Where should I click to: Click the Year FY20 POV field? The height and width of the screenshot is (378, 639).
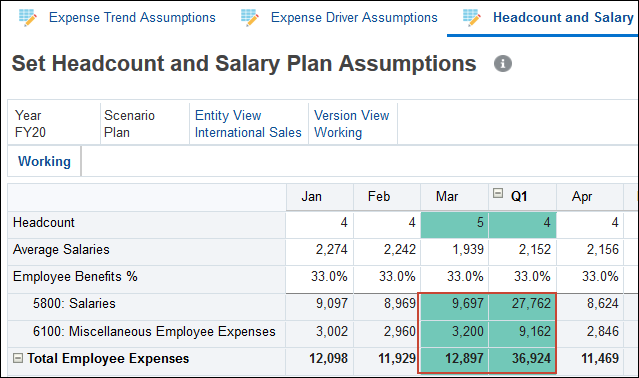coord(54,124)
